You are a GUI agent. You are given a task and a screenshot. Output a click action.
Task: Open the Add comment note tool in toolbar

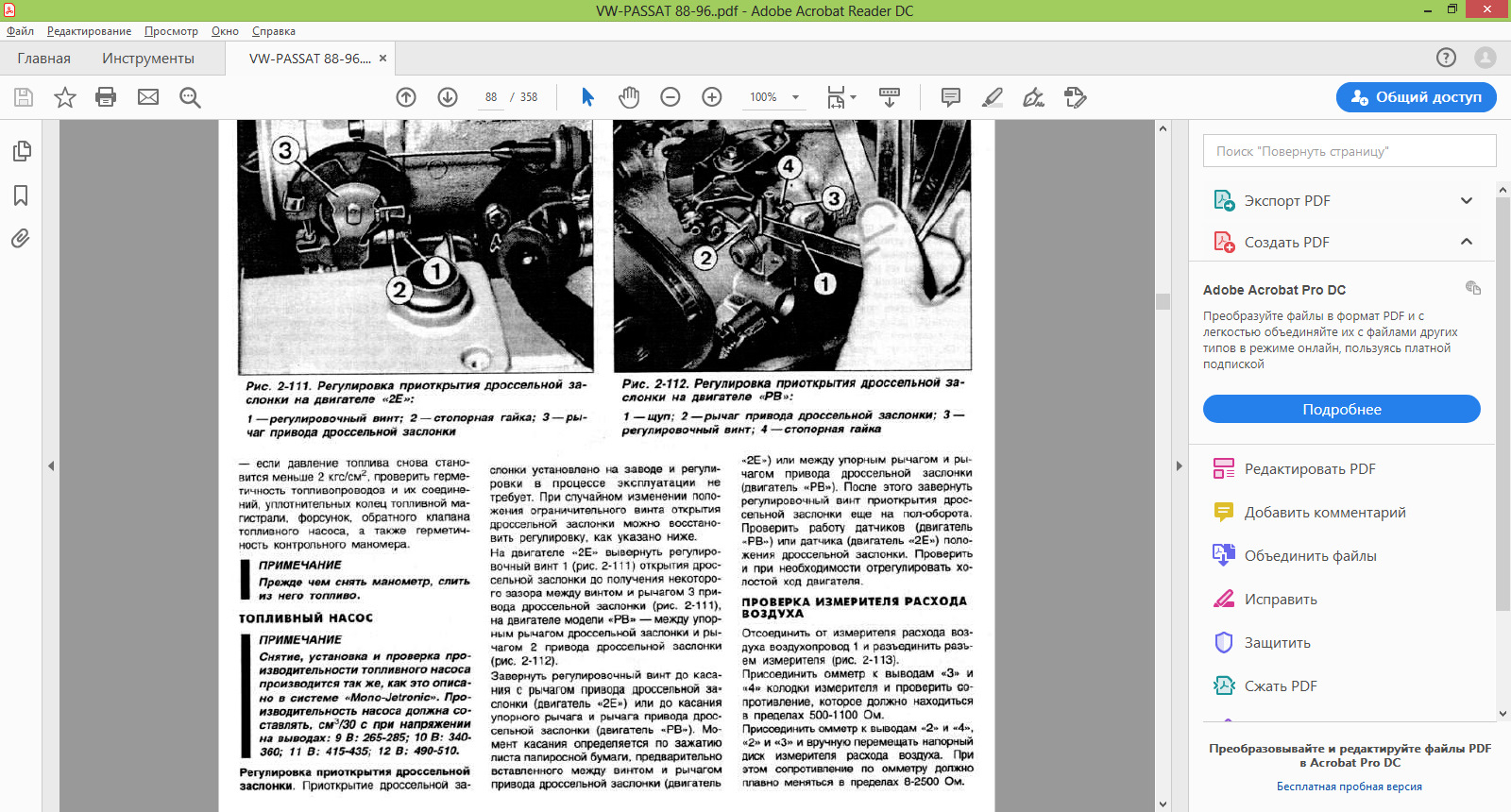click(951, 97)
